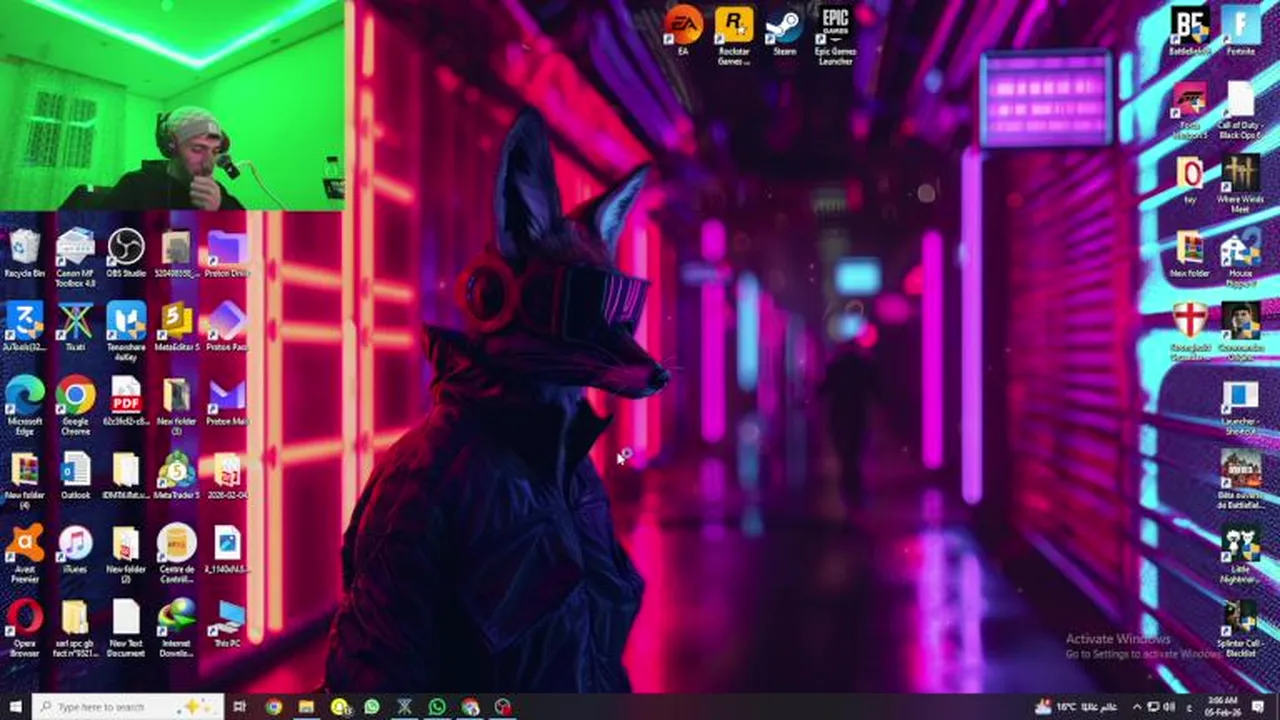Select the Battlefield desktop shortcut
Viewport: 1280px width, 720px height.
point(1190,30)
